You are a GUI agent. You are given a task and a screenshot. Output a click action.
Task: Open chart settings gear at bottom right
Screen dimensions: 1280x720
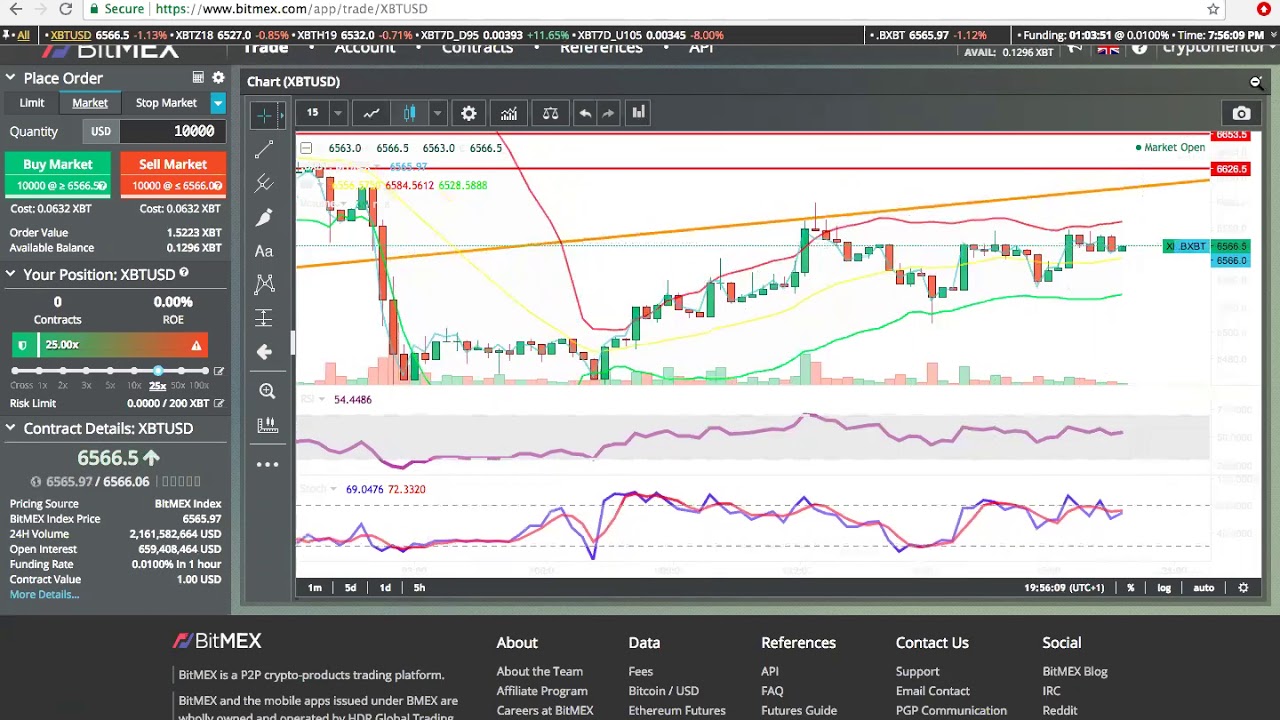[1243, 588]
